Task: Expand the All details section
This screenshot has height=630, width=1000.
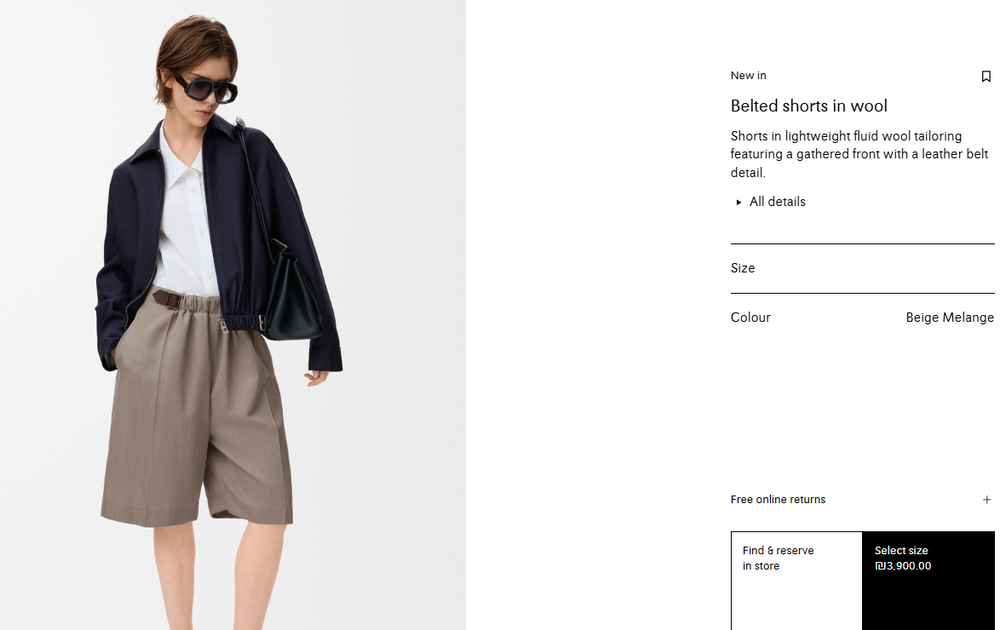Action: [771, 201]
